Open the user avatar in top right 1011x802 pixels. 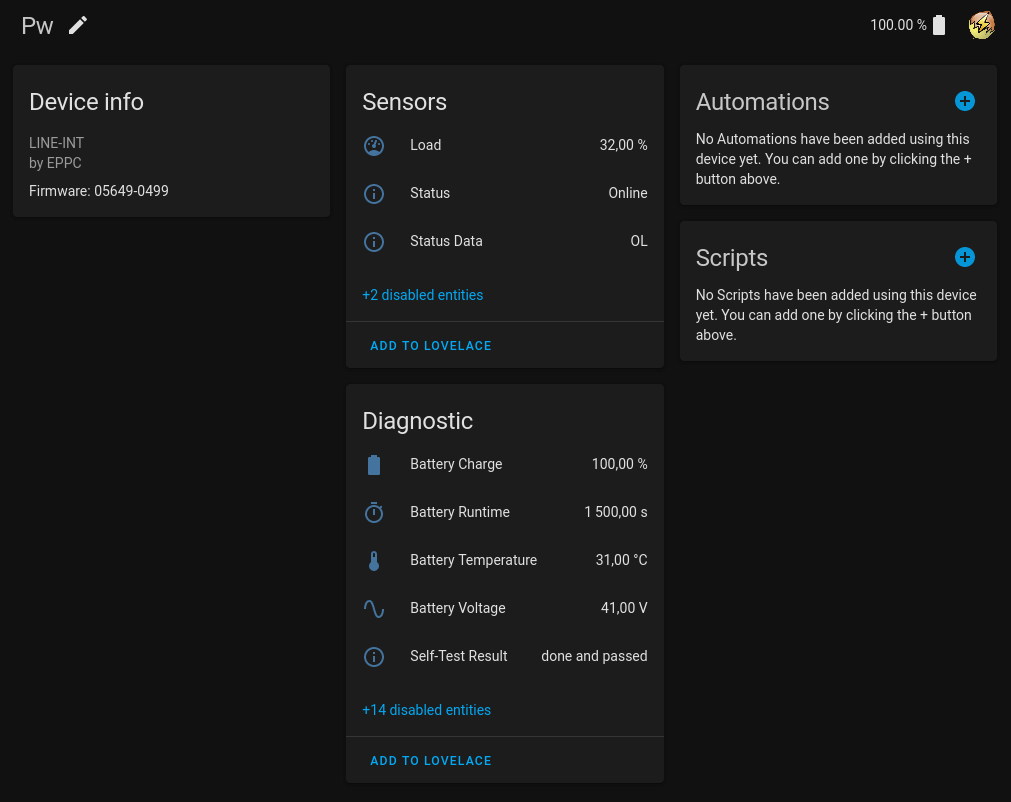981,25
